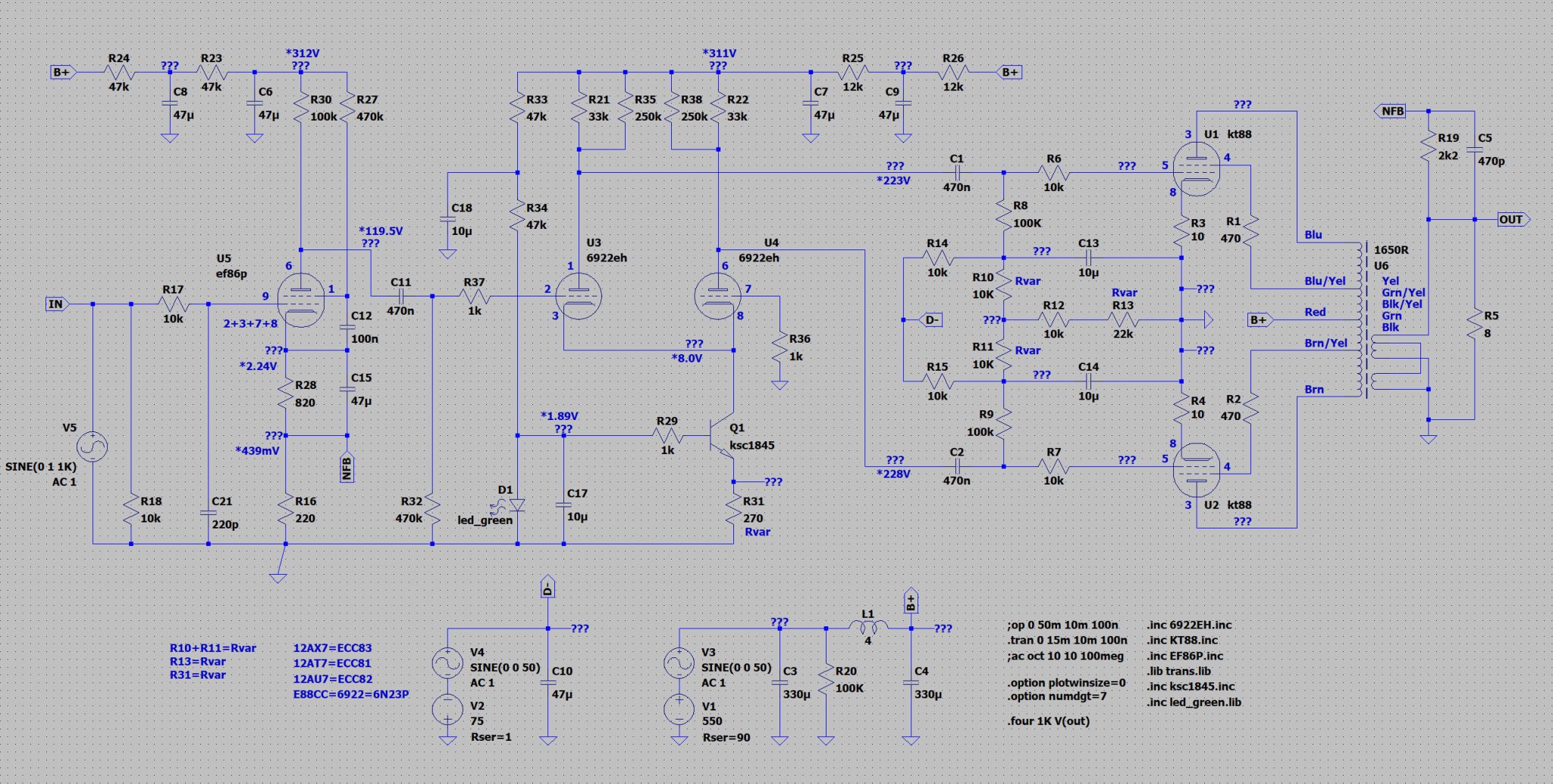Click the '.inc EF86P.inc' directive
This screenshot has width=1553, height=784.
(1184, 656)
